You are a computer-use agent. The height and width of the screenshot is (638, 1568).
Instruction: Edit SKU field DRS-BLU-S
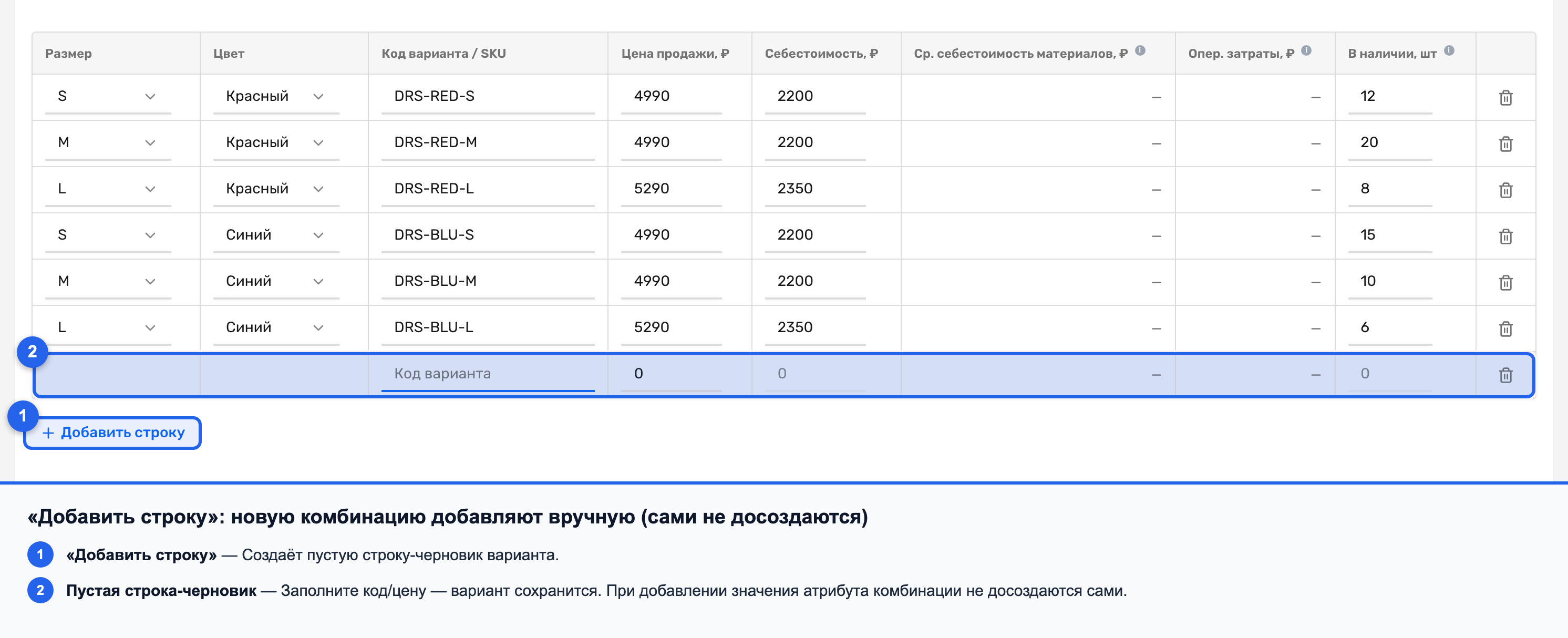(x=488, y=235)
